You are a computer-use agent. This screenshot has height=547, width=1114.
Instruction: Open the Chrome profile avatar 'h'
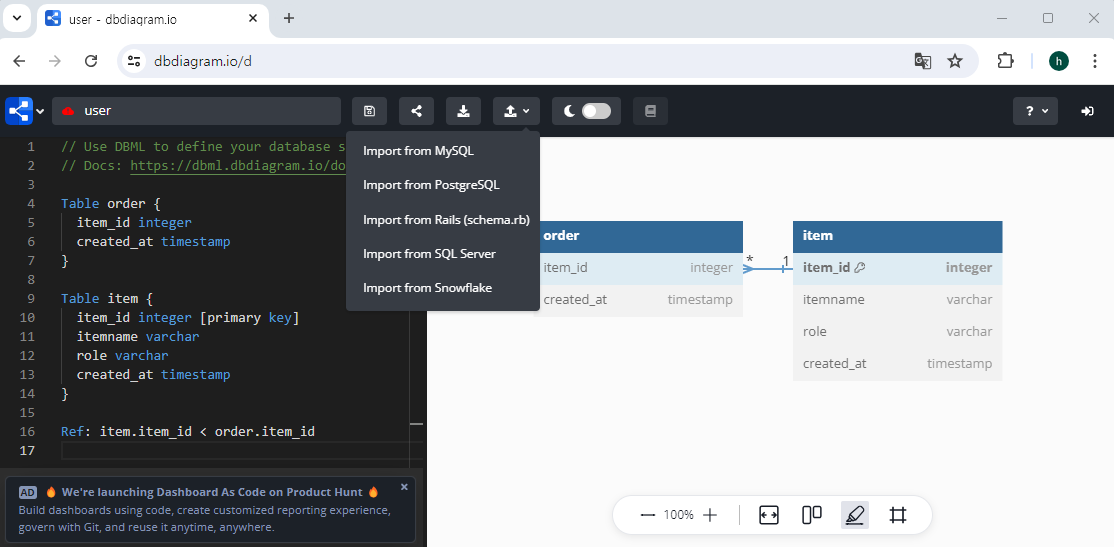tap(1059, 61)
